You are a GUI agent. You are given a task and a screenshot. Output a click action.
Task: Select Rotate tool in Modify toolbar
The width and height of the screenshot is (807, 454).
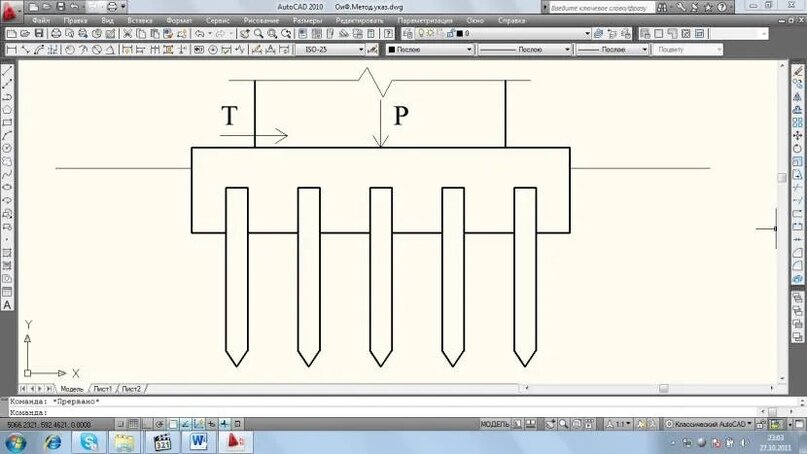(797, 148)
